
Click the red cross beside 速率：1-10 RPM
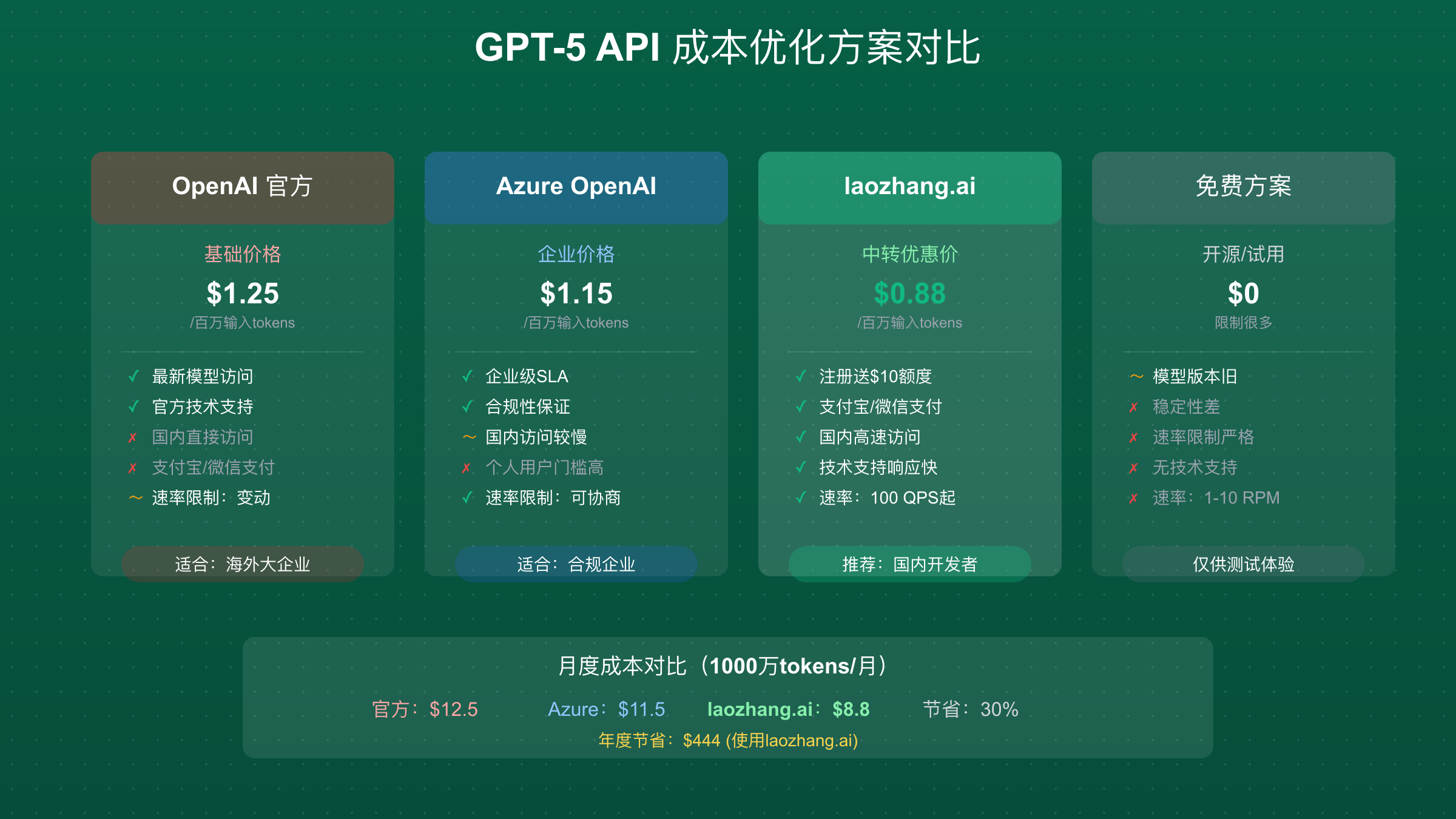click(x=1134, y=499)
